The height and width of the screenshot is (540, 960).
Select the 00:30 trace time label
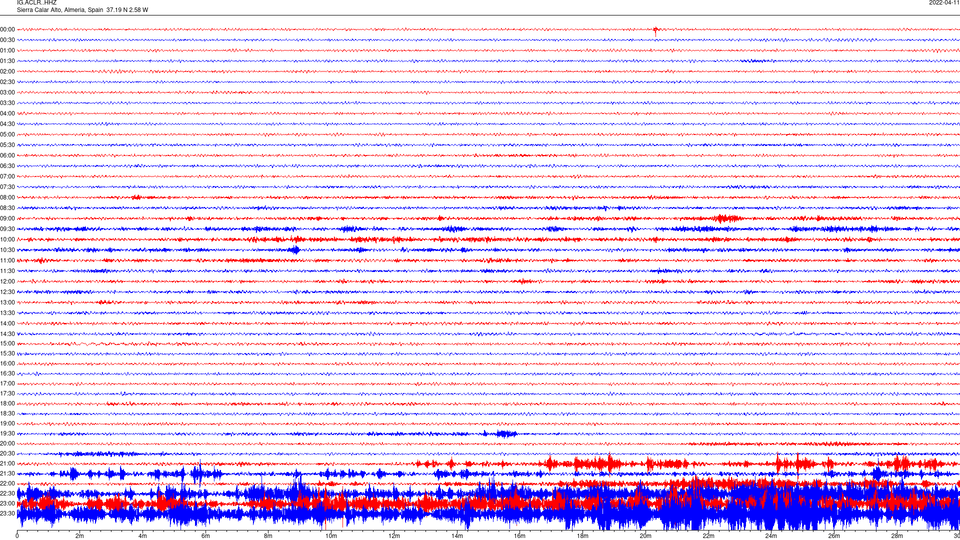click(x=7, y=40)
